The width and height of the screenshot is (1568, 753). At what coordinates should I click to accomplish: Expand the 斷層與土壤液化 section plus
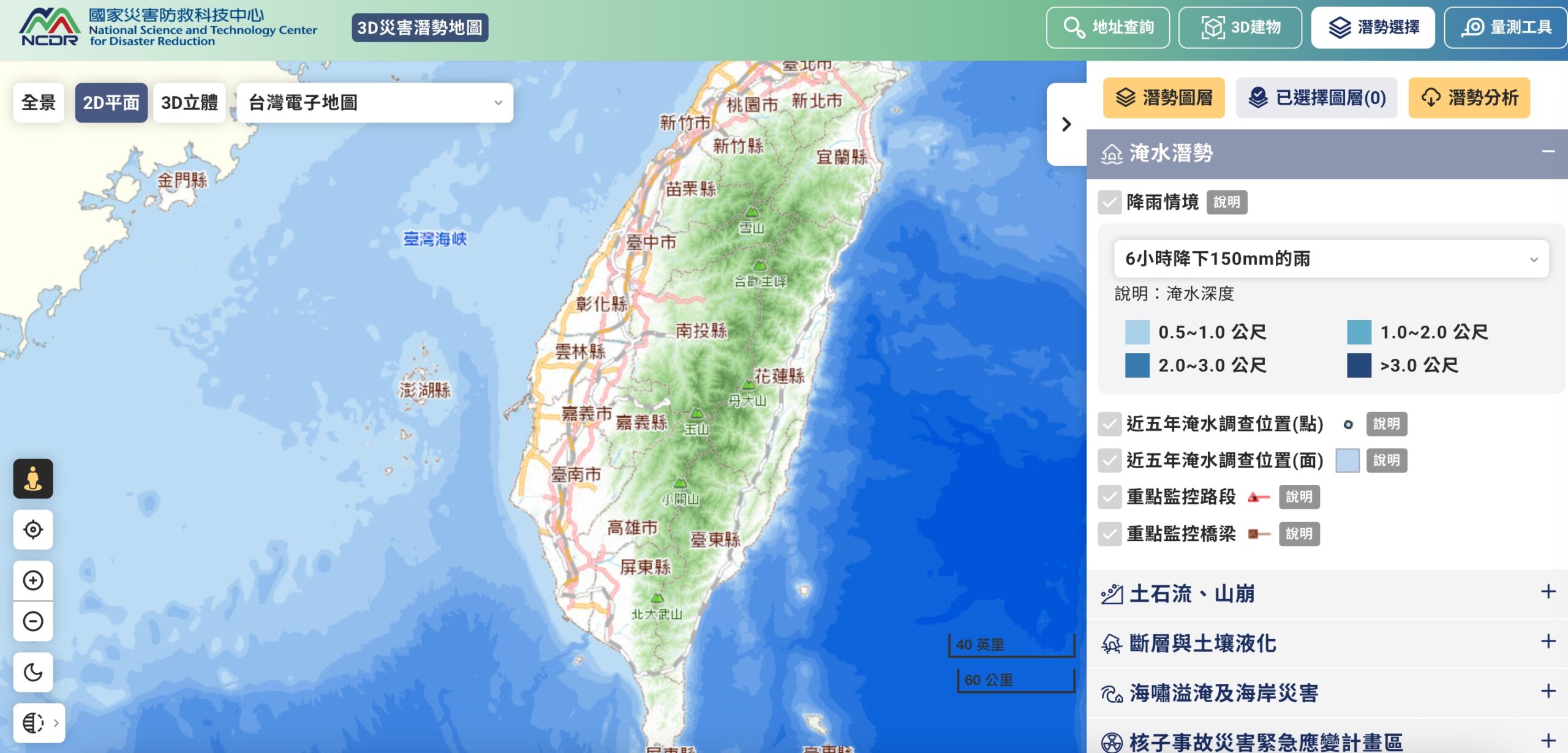point(1548,642)
